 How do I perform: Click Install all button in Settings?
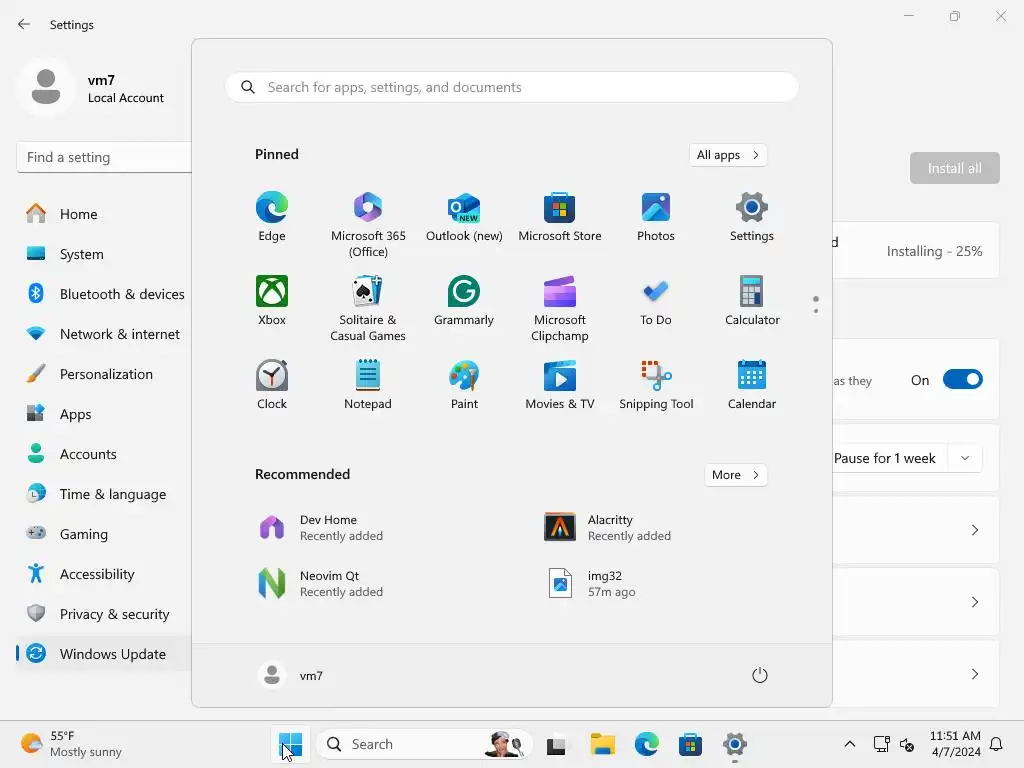(x=955, y=168)
